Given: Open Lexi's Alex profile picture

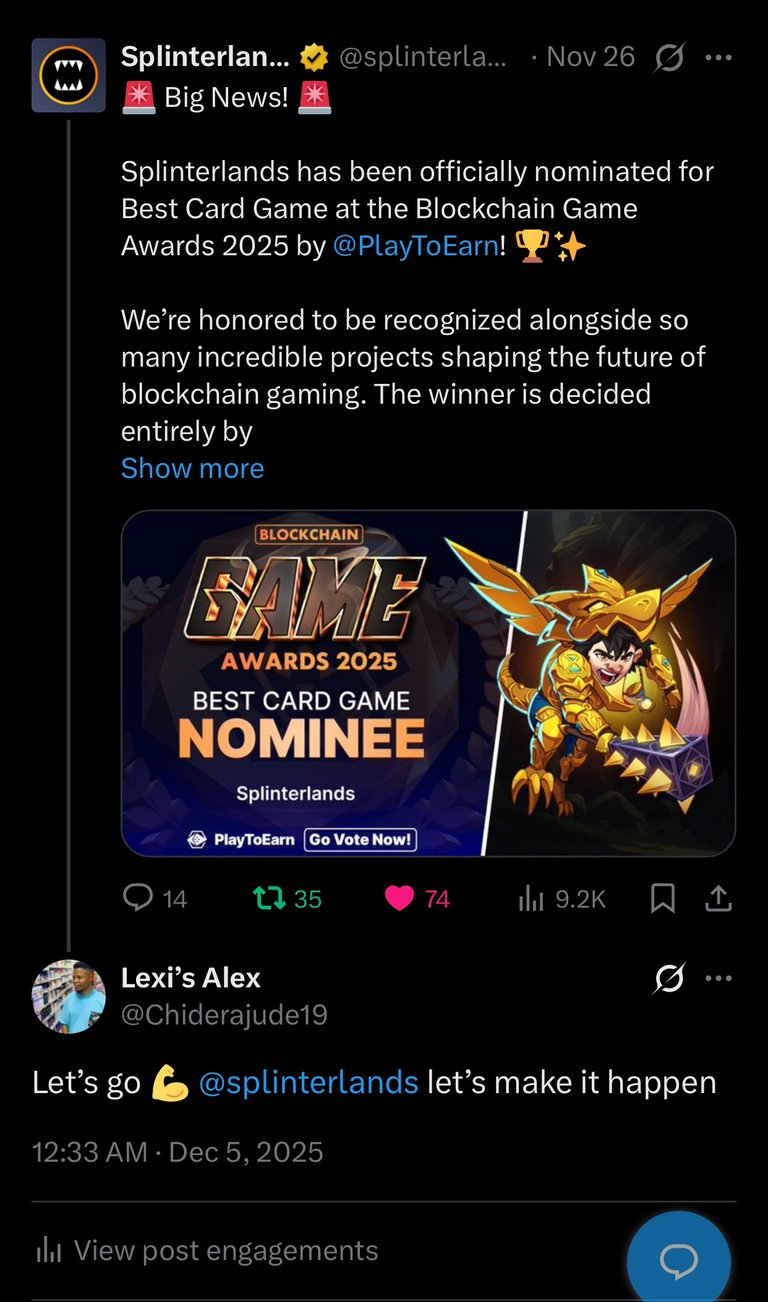Looking at the screenshot, I should [68, 996].
